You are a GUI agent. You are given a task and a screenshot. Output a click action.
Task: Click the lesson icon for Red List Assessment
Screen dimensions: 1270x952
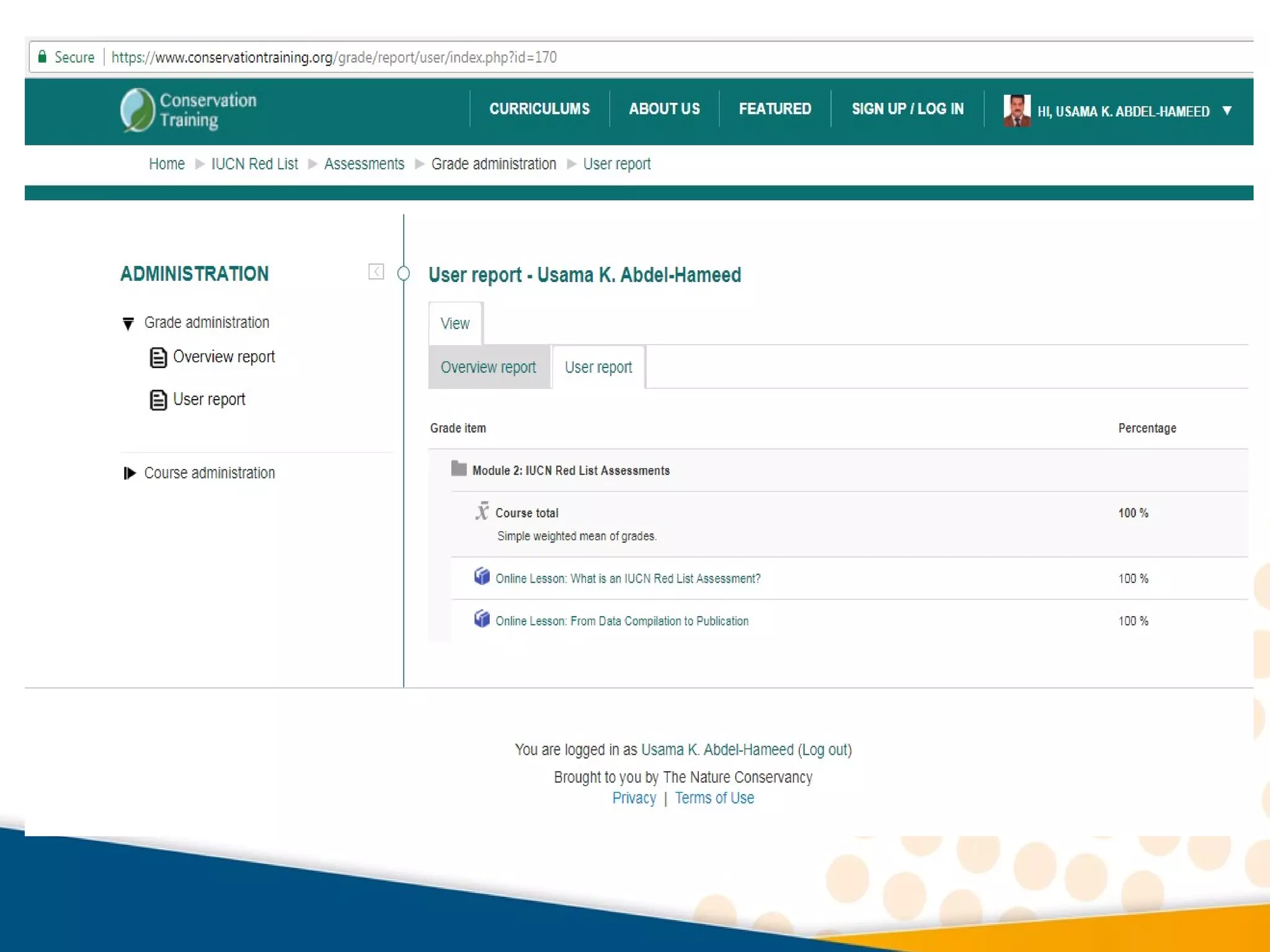[482, 576]
